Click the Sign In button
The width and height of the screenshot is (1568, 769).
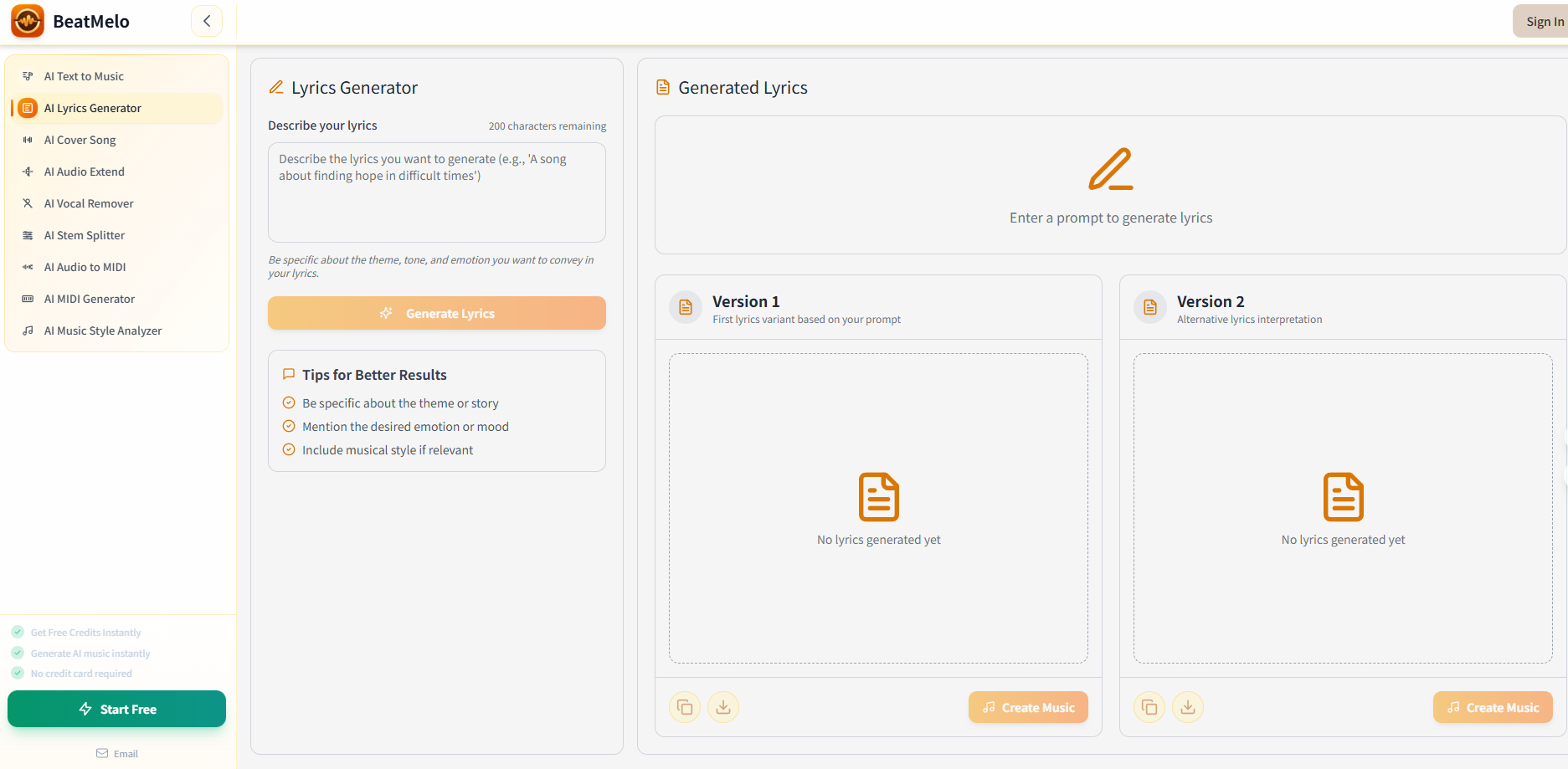point(1540,22)
